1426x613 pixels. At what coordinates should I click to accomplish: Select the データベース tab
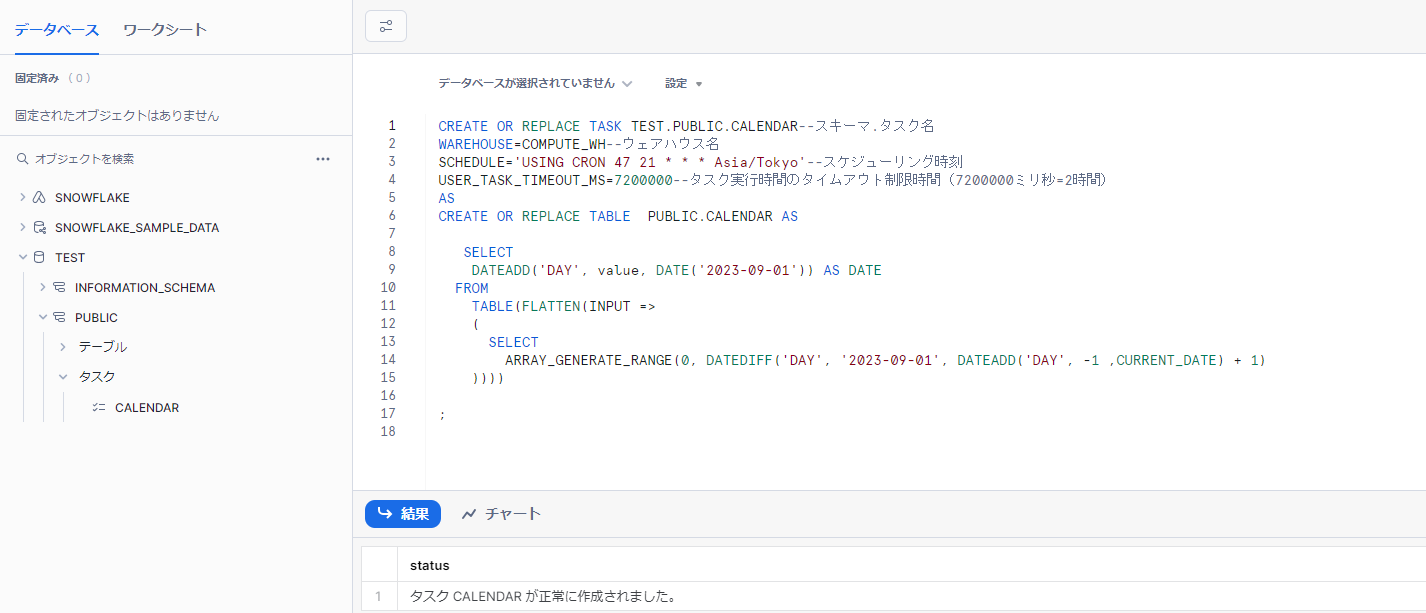(x=57, y=30)
